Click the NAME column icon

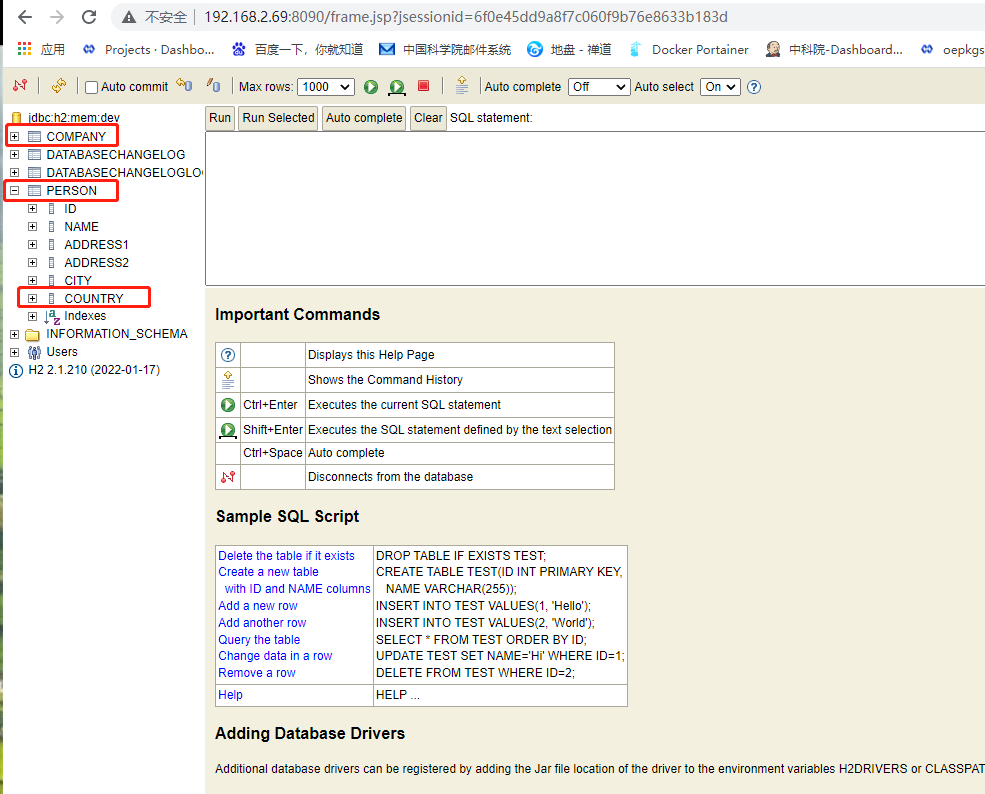pyautogui.click(x=52, y=226)
